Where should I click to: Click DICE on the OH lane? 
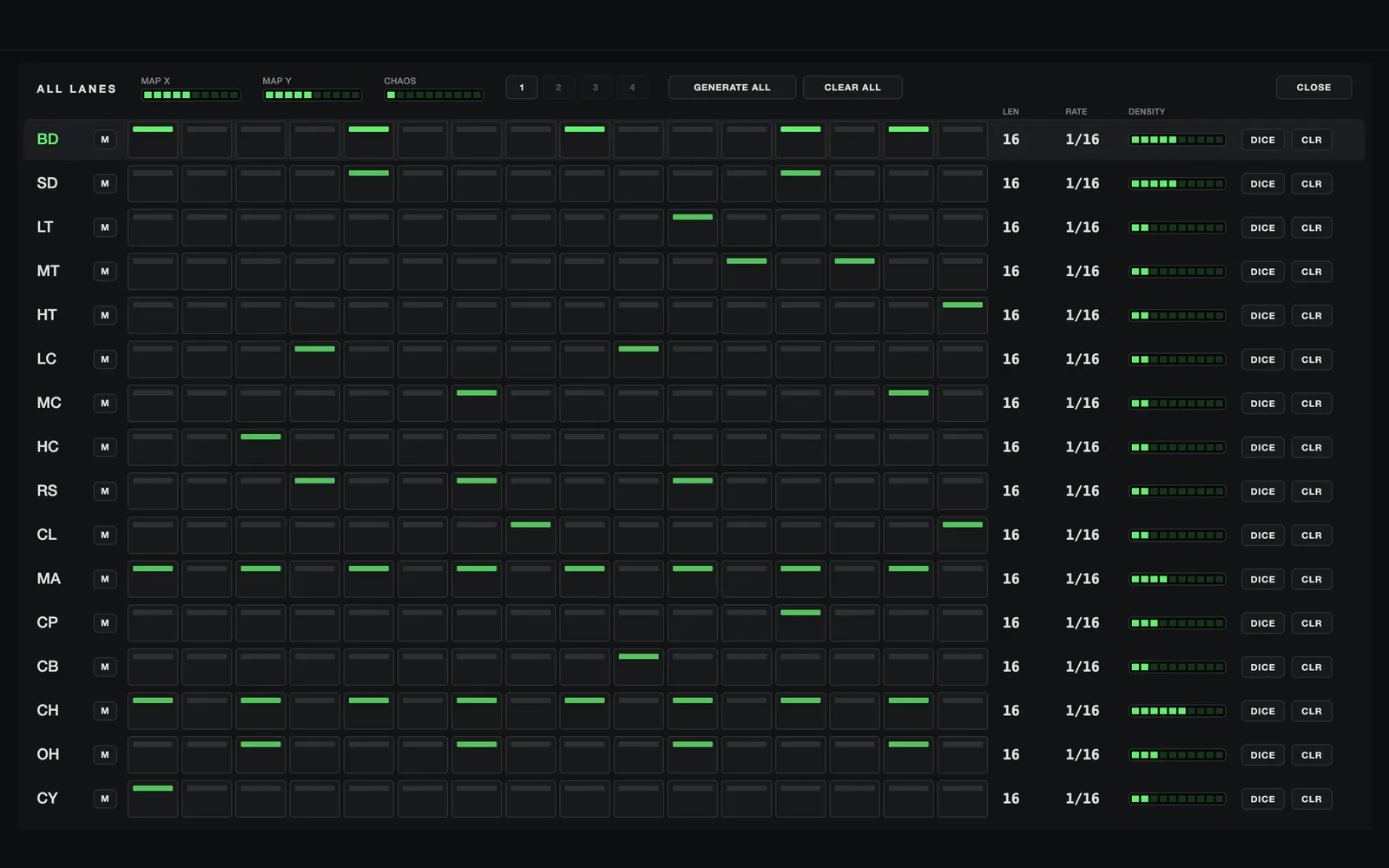tap(1263, 755)
